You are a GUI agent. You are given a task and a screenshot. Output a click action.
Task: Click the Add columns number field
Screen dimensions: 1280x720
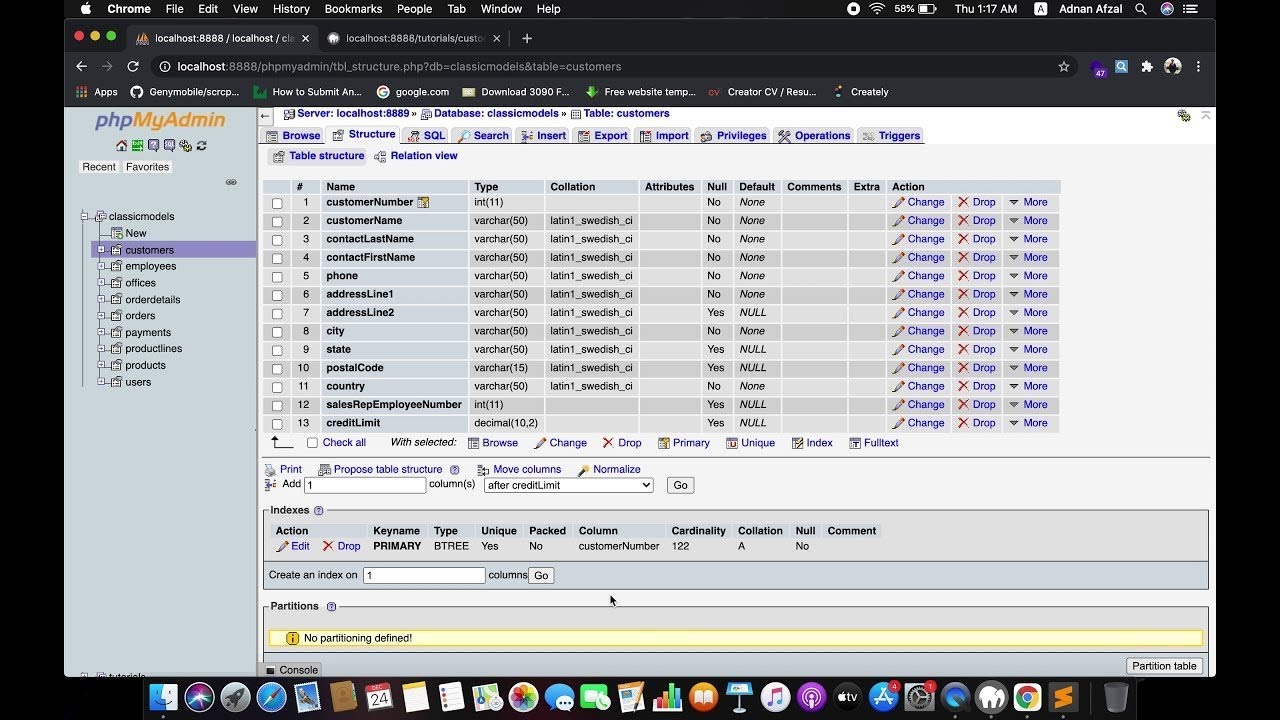(x=365, y=485)
